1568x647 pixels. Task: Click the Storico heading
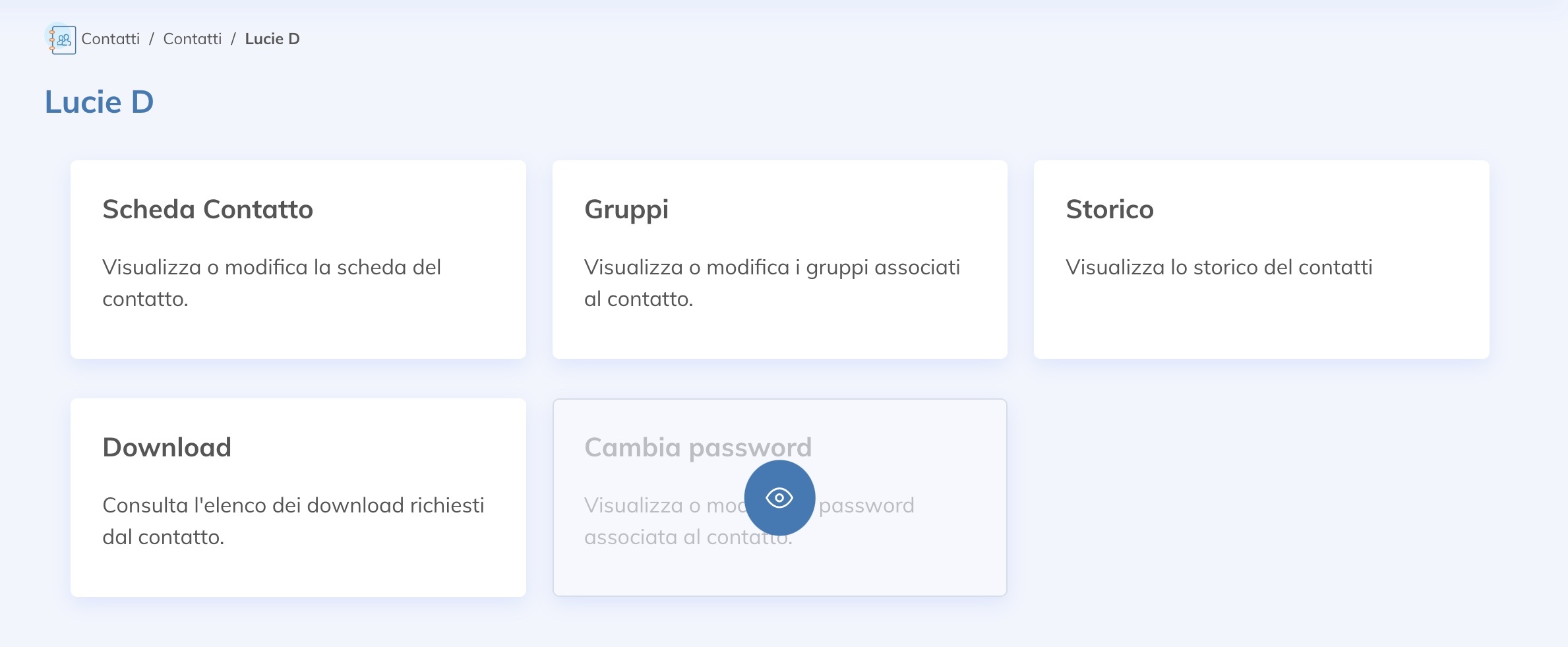tap(1110, 210)
